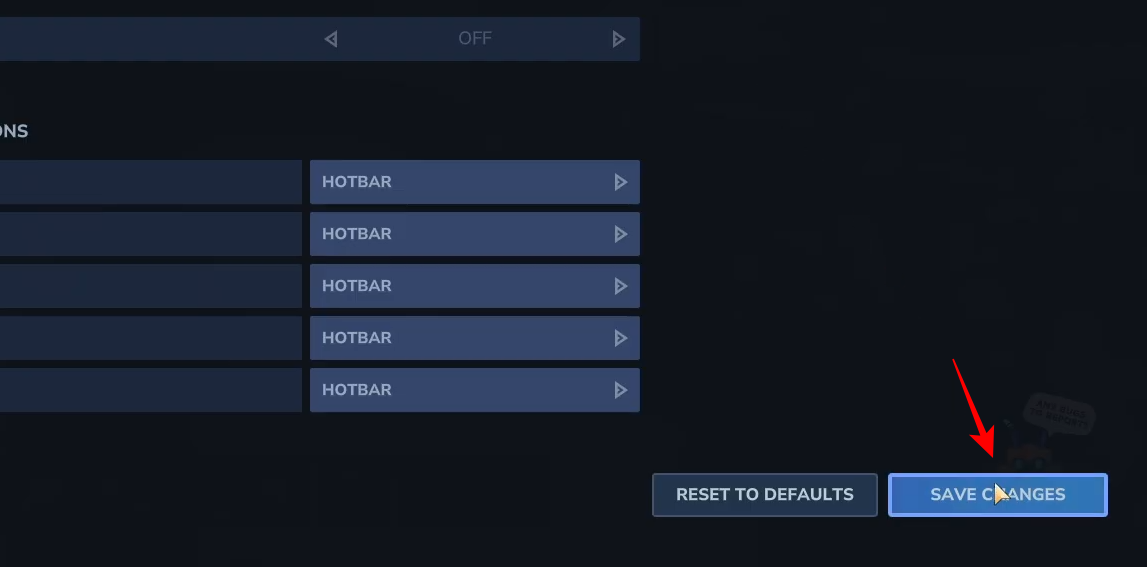The width and height of the screenshot is (1147, 567).
Task: Open the fourth HOTBAR dropdown
Action: pos(474,338)
